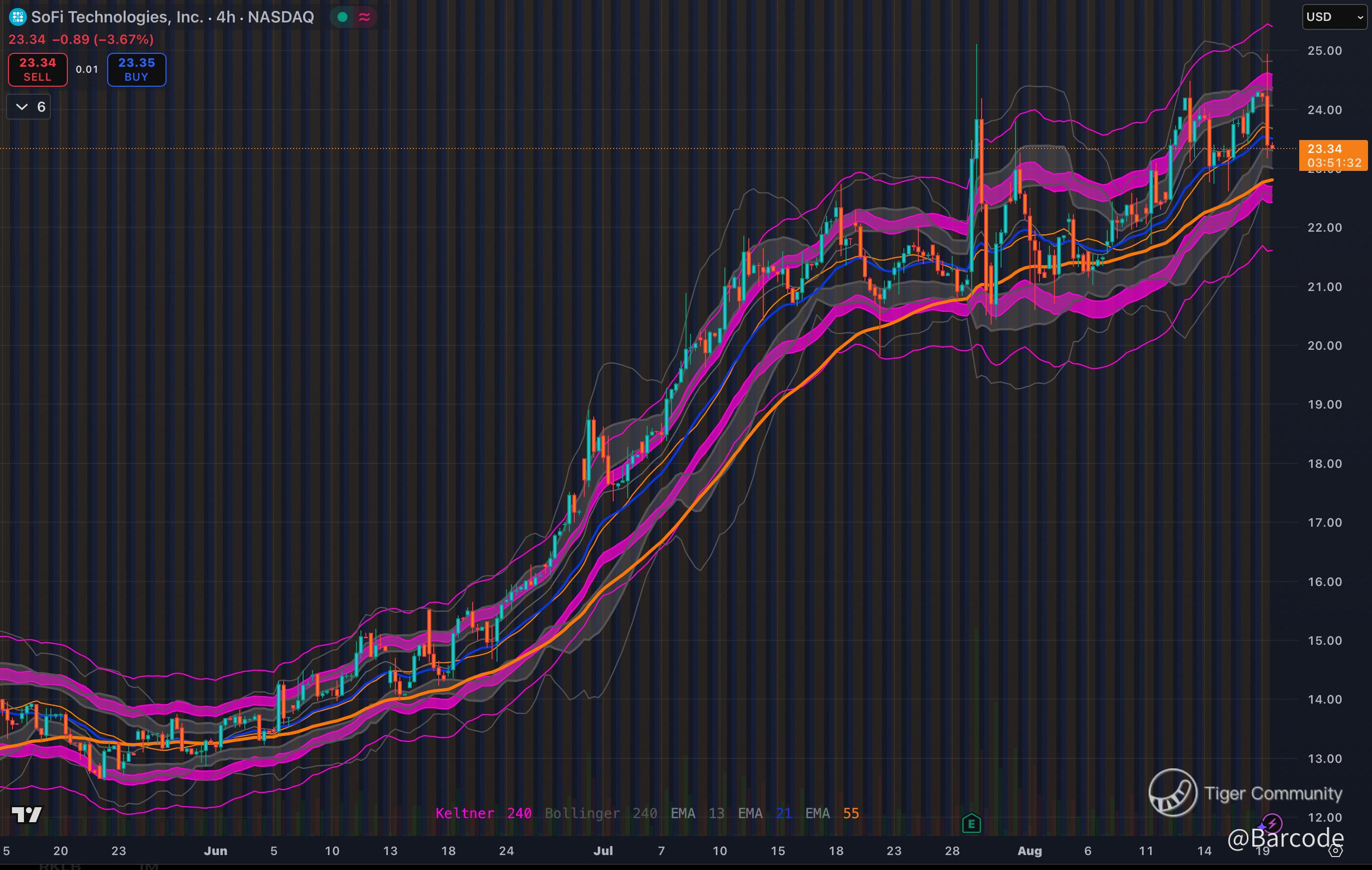
Task: Click the 23.35 BUY button
Action: click(137, 69)
